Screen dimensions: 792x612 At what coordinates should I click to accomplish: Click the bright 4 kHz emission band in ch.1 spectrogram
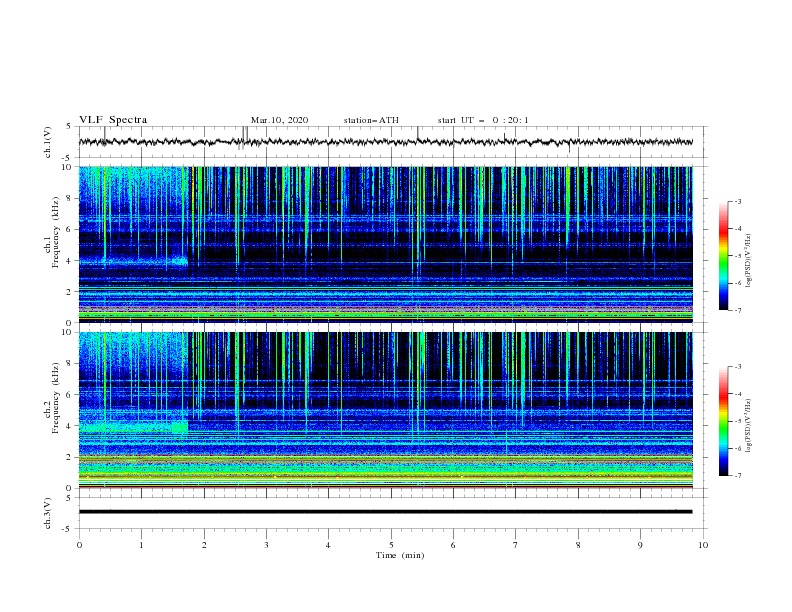pos(133,261)
